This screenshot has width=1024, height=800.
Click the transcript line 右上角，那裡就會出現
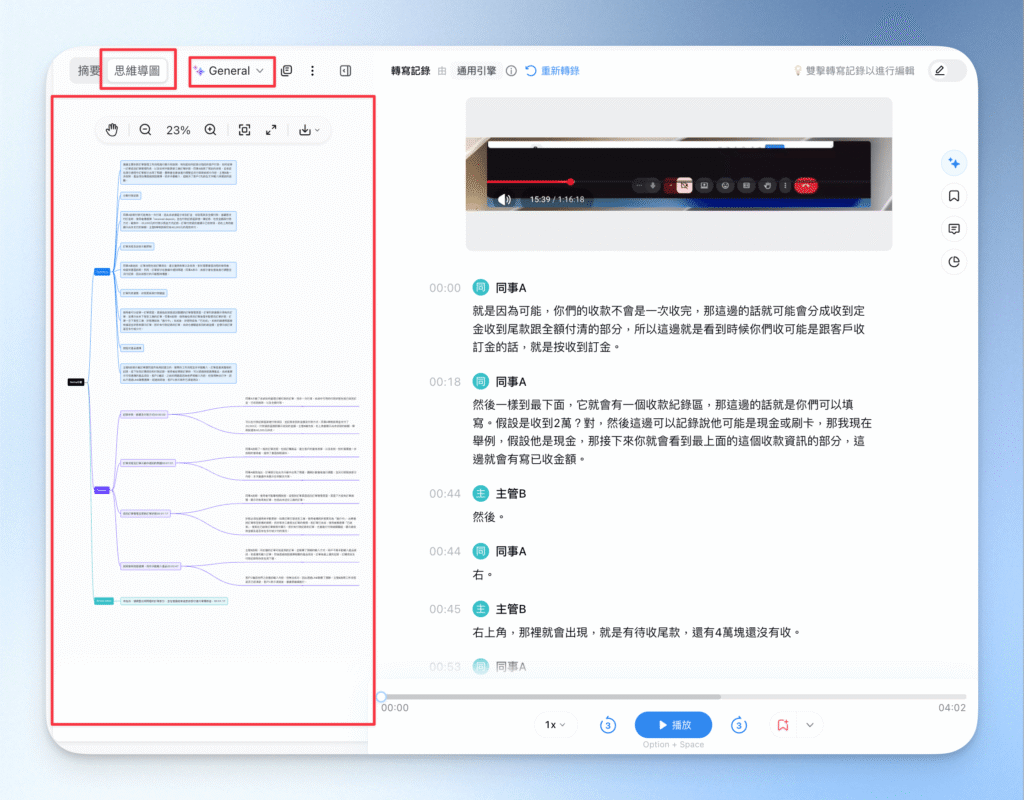[x=637, y=632]
